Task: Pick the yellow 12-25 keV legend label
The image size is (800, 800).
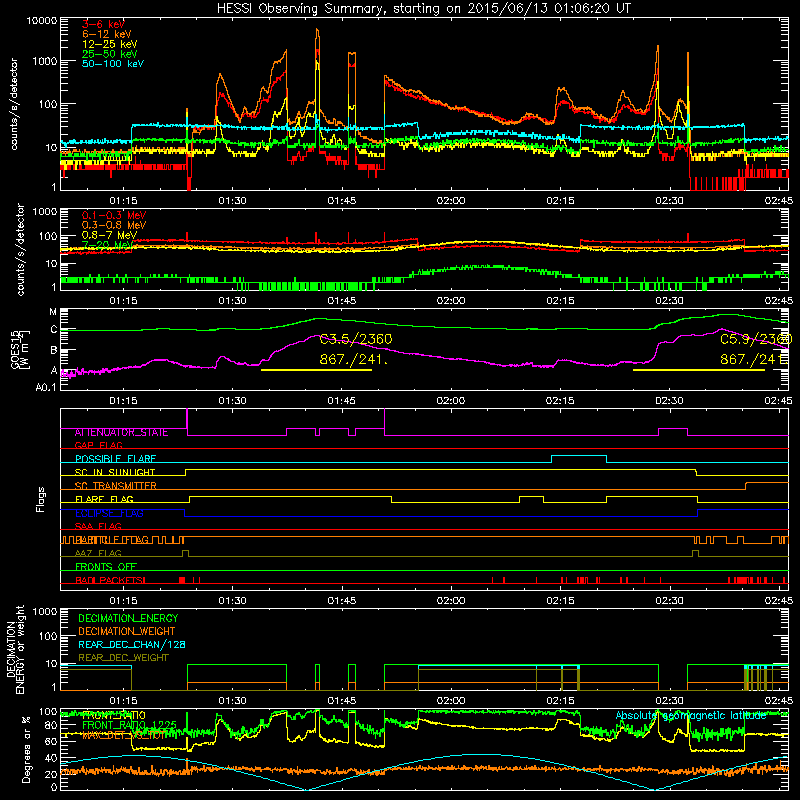Action: pyautogui.click(x=110, y=44)
